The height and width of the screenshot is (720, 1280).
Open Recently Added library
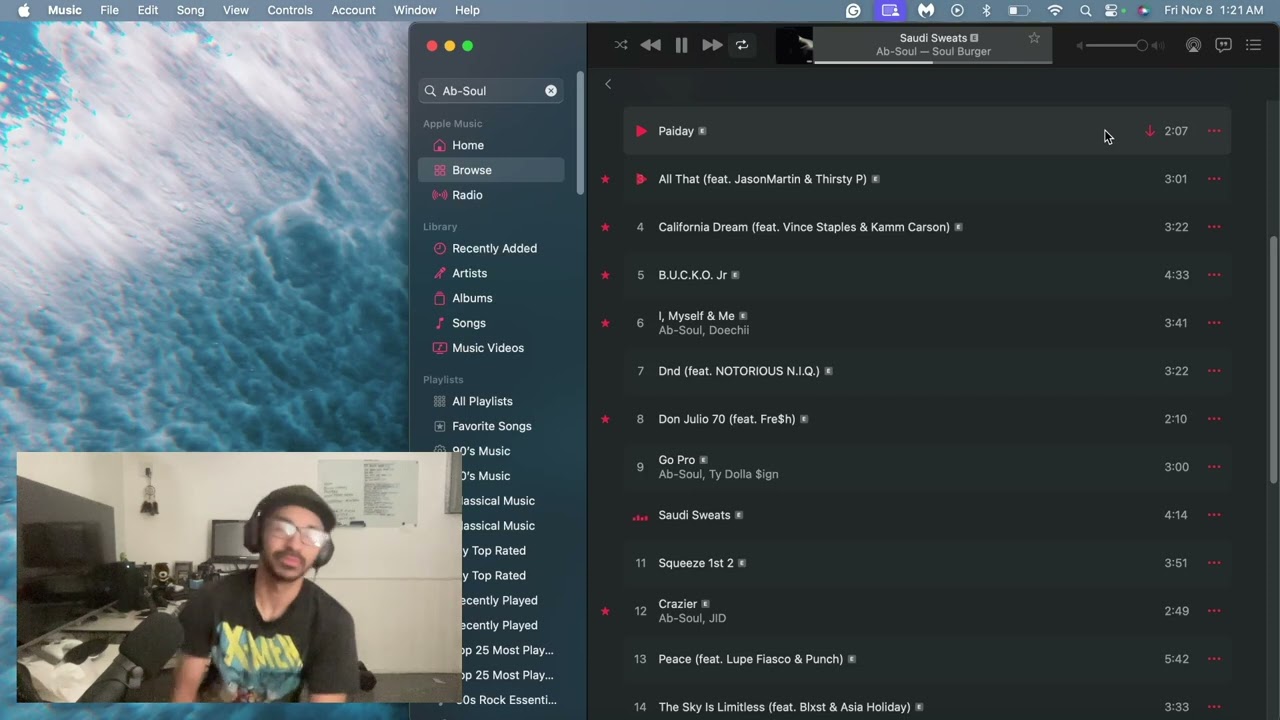[x=491, y=248]
